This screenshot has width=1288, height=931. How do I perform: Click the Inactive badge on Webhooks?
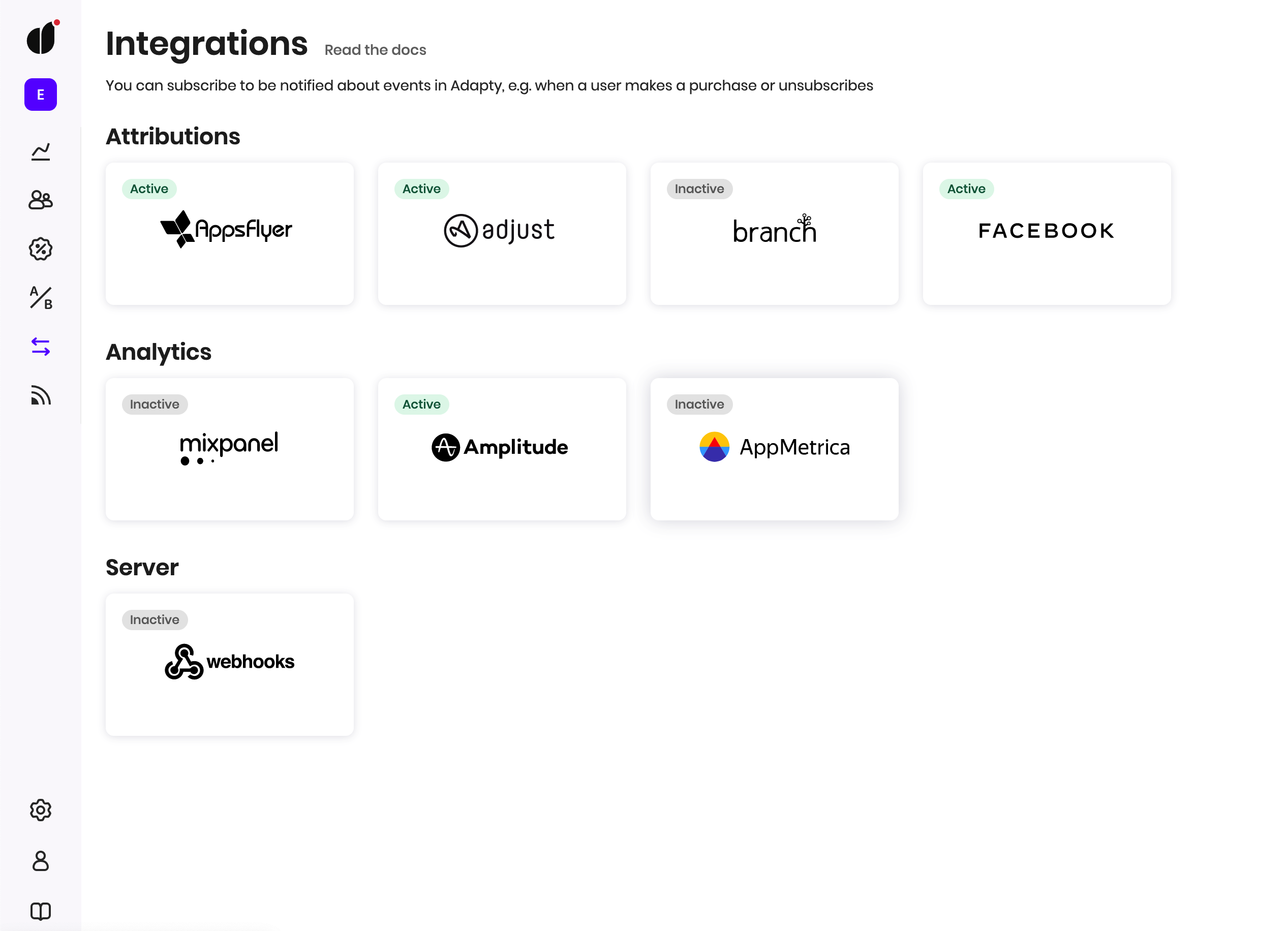pos(155,620)
